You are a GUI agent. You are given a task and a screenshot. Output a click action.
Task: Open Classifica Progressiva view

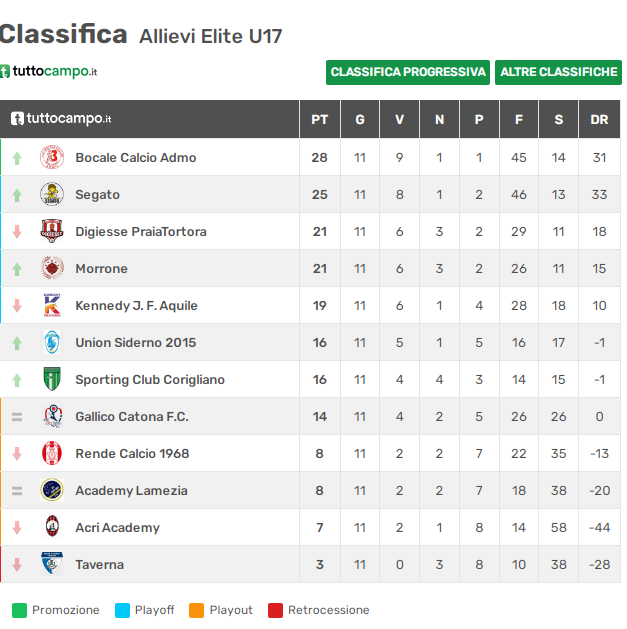(408, 72)
